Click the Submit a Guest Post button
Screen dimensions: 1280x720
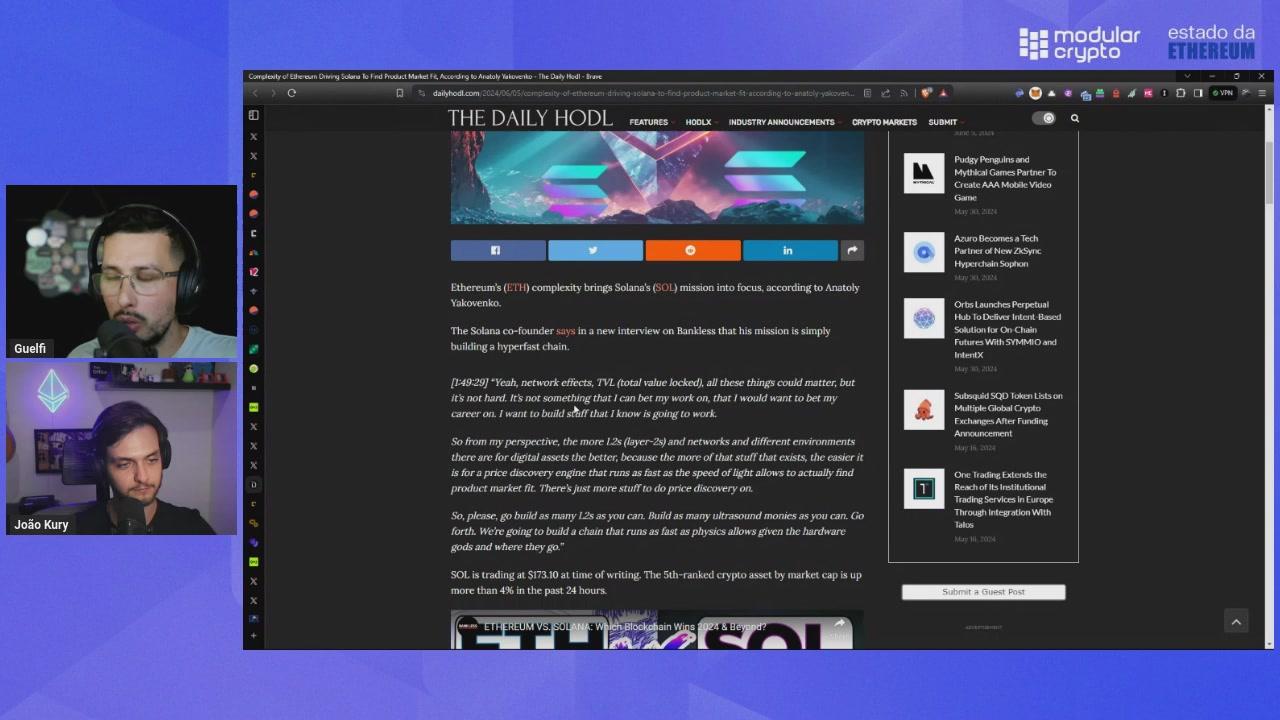point(982,591)
